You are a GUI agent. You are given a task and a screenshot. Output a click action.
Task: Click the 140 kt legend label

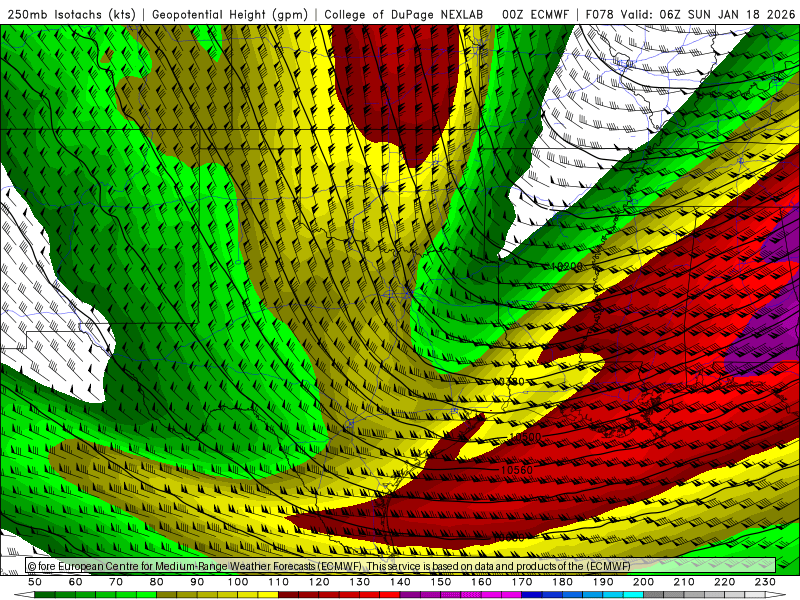(x=401, y=582)
